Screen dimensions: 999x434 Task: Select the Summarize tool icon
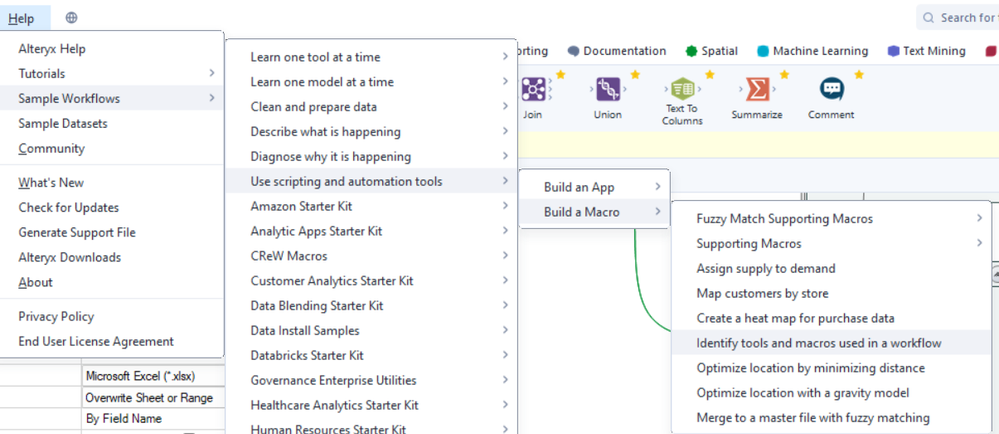757,89
